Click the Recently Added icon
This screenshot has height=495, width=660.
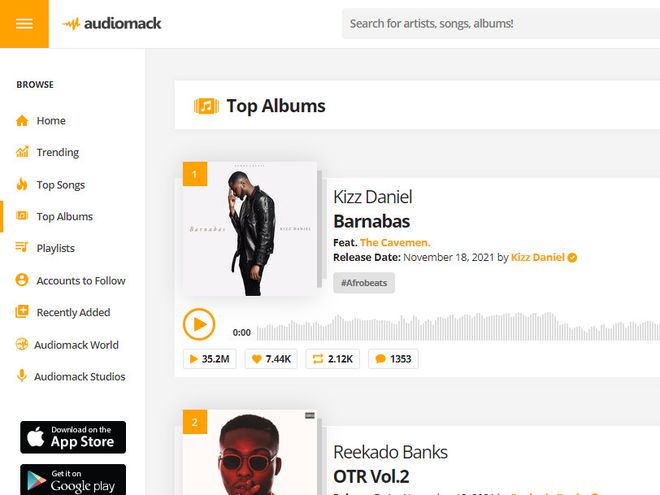point(22,312)
